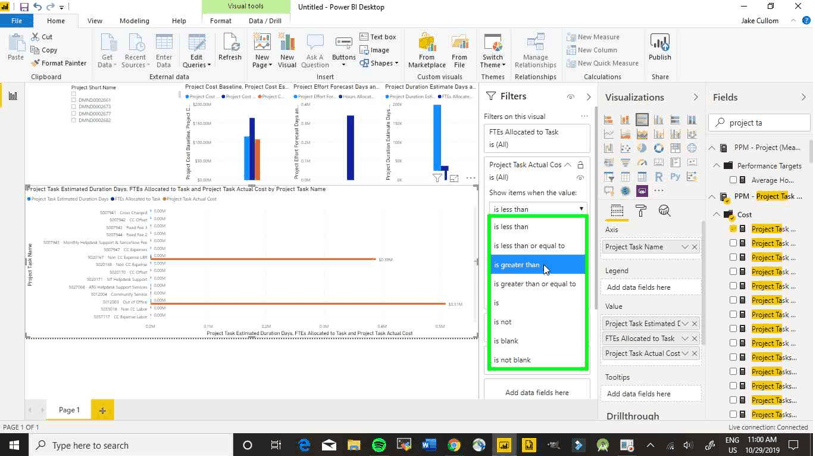Screen dimensions: 815x458
Task: Insert a Text box
Action: click(x=378, y=37)
